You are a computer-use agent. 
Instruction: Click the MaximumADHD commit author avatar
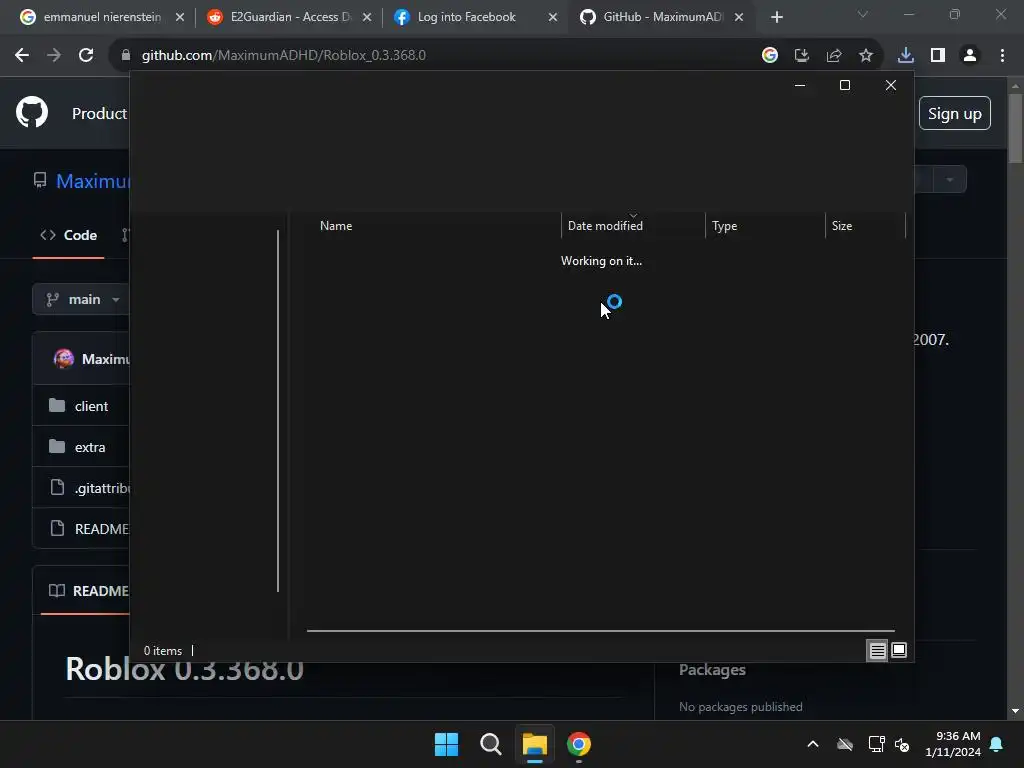(64, 359)
